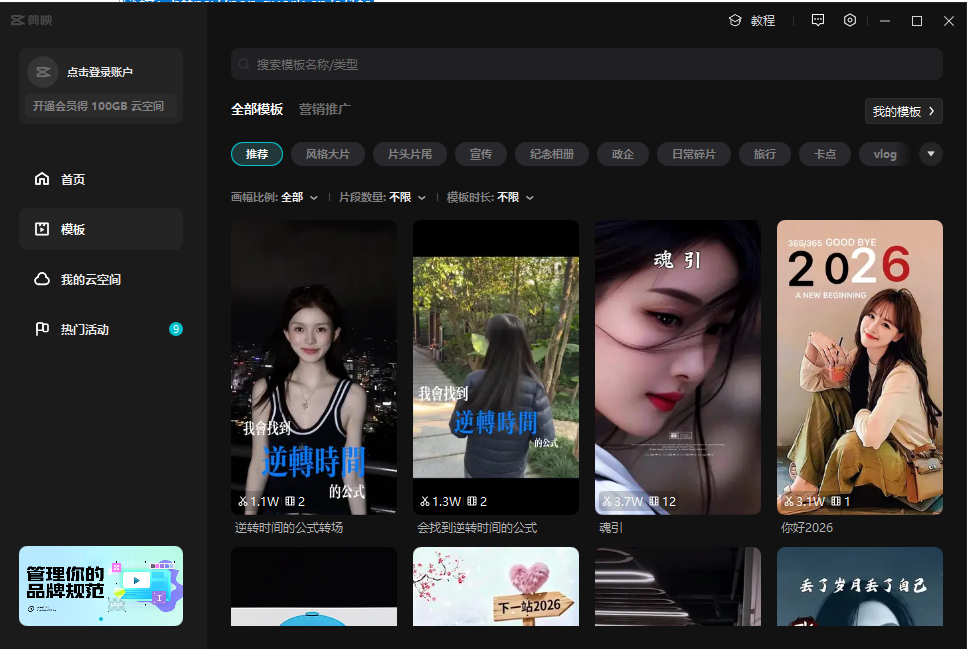Viewport: 967px width, 649px height.
Task: Click the Jianying logo top left
Action: pyautogui.click(x=31, y=19)
